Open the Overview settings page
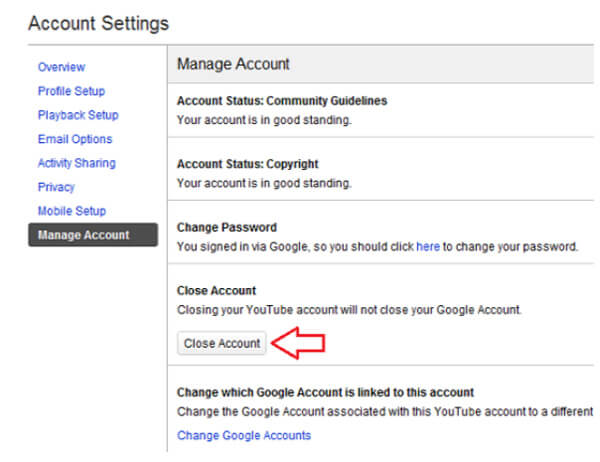The image size is (600, 462). click(61, 67)
